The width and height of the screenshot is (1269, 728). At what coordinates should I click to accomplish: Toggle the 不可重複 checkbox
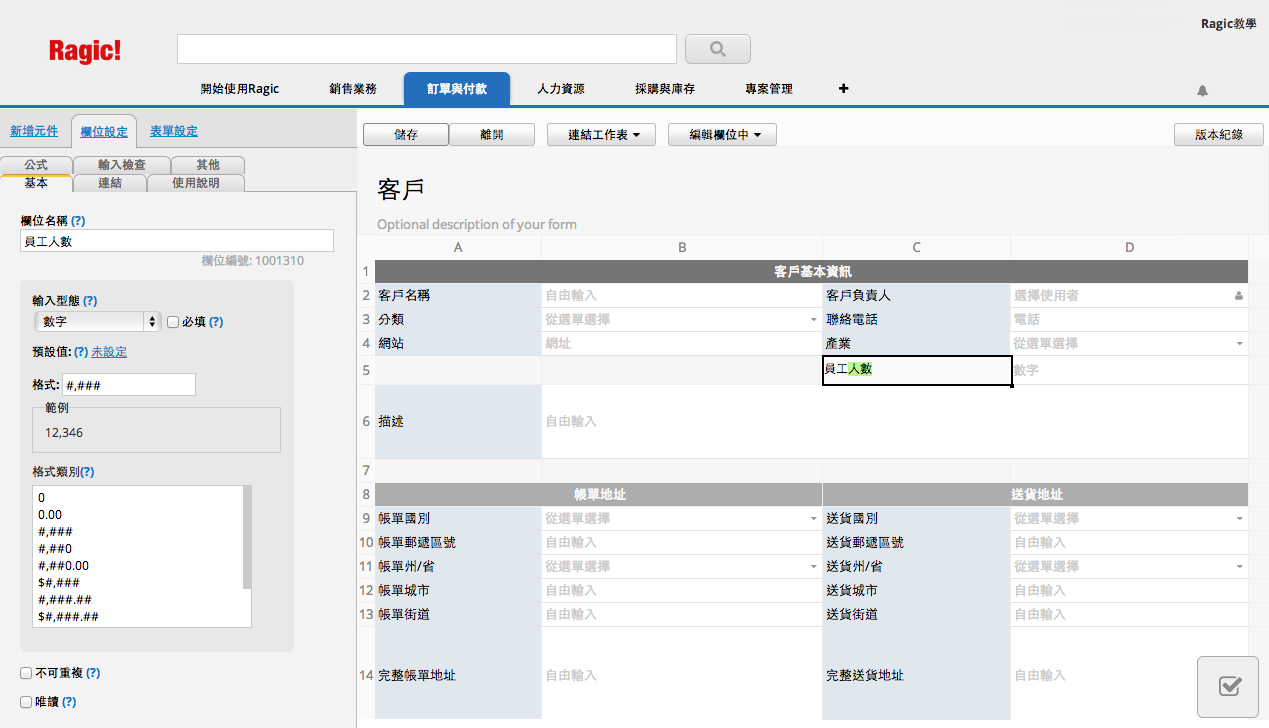[26, 674]
